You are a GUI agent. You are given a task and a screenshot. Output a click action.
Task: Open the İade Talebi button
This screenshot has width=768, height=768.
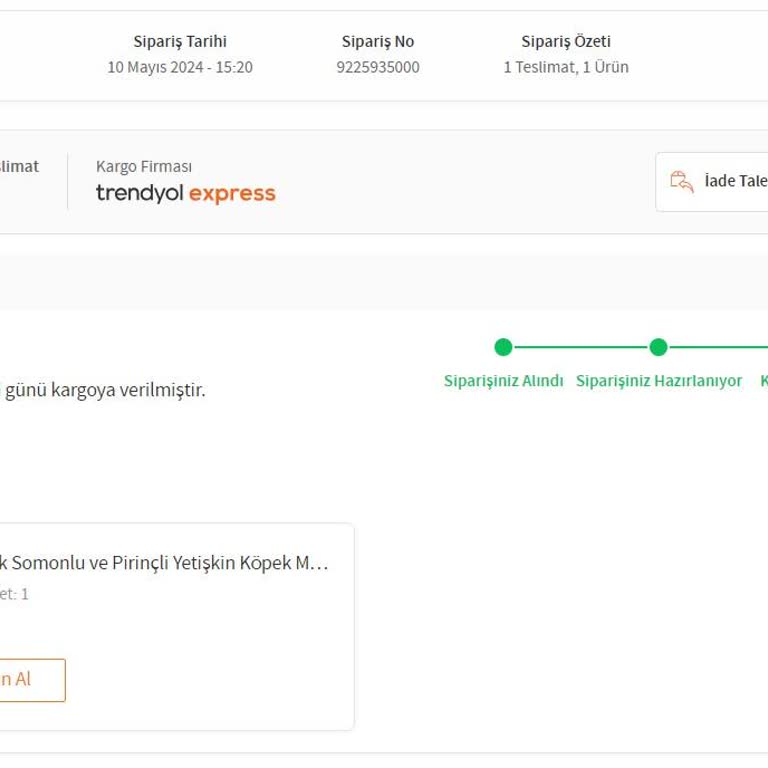712,182
